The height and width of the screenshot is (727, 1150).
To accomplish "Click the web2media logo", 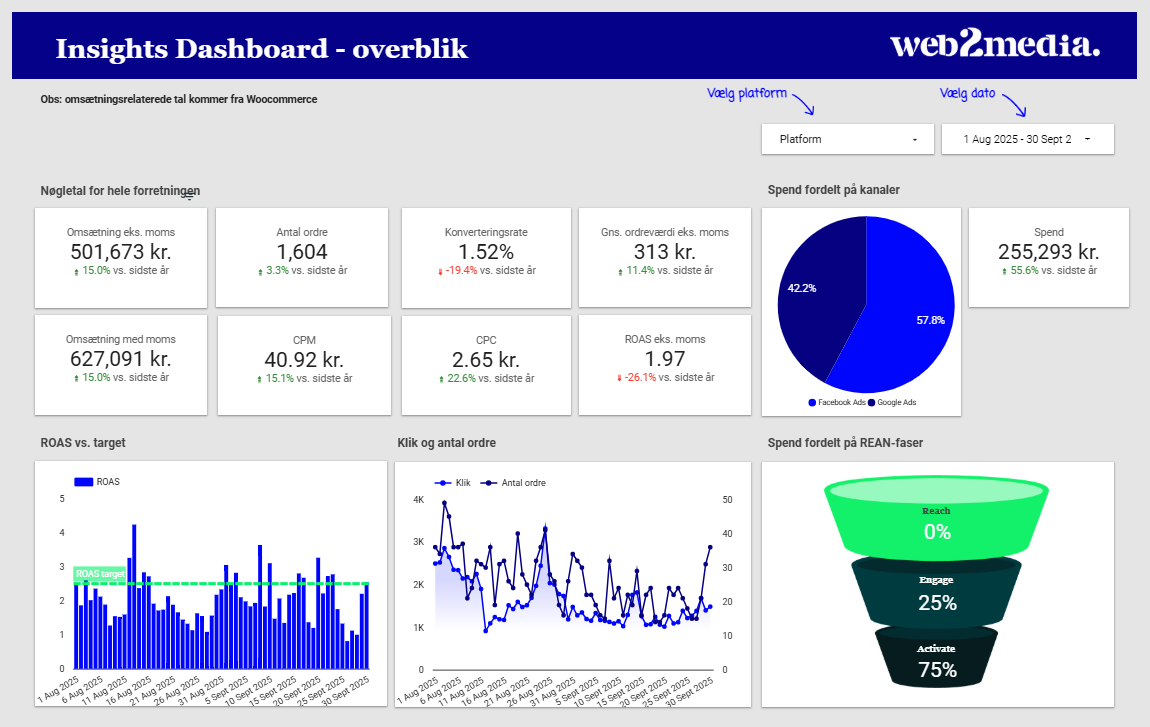I will [x=994, y=45].
